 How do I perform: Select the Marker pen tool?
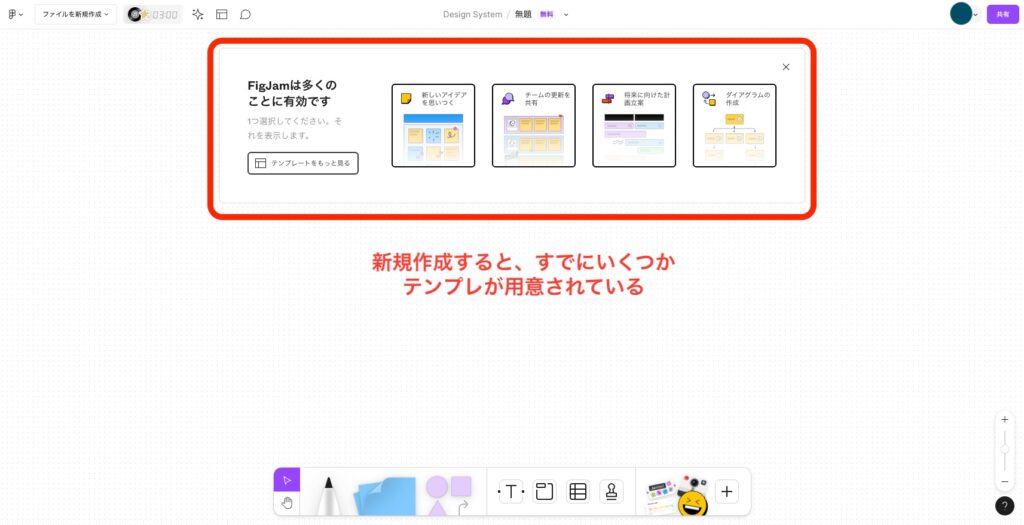tap(328, 495)
